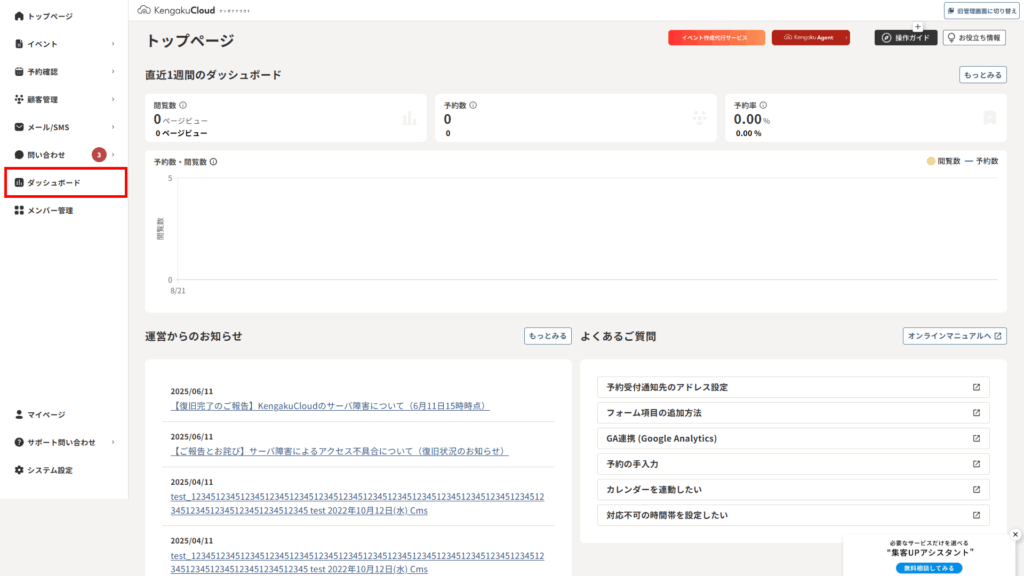Expand the サポート問い合わせ submenu
1024x576 pixels.
point(113,442)
